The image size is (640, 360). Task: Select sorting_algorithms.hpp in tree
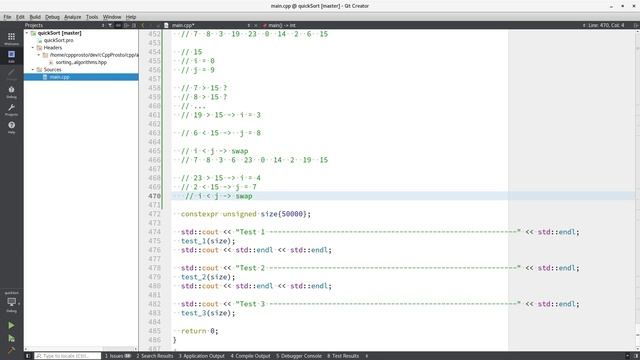(81, 62)
